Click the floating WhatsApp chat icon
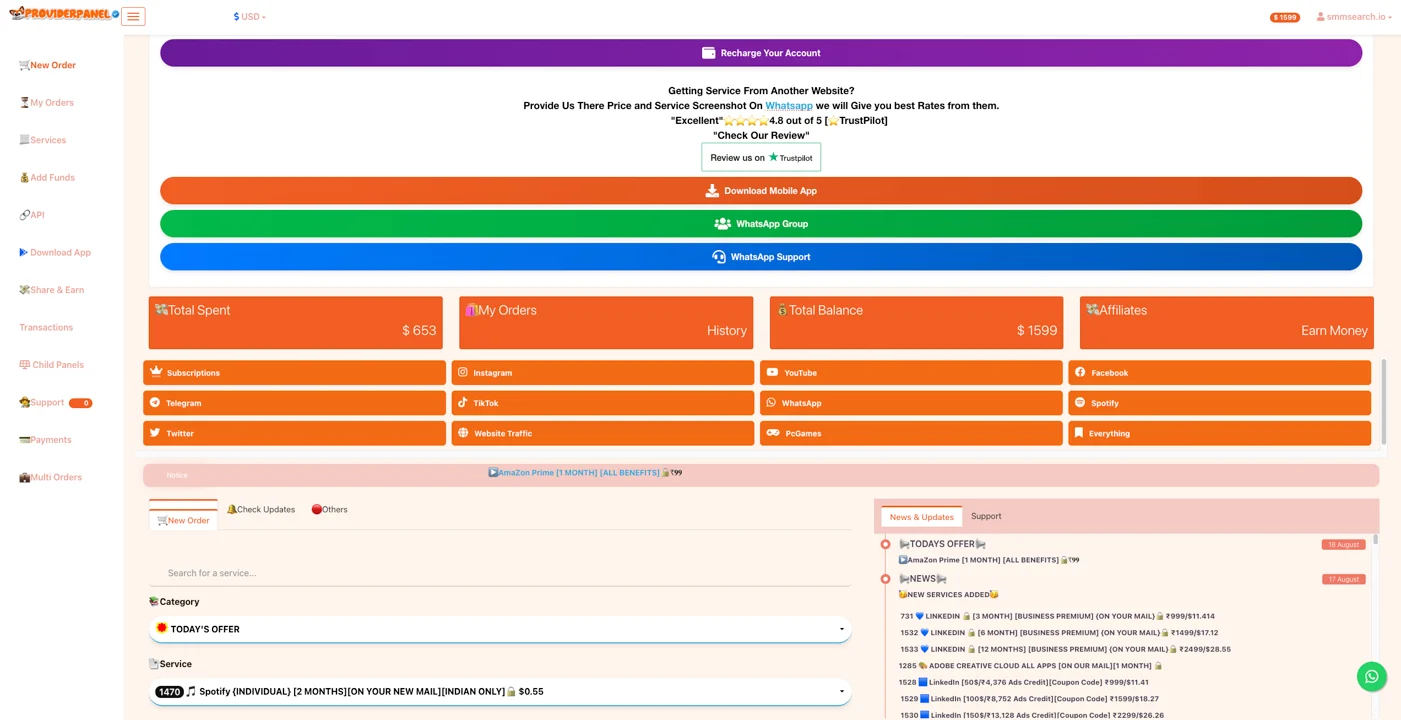 click(x=1371, y=677)
